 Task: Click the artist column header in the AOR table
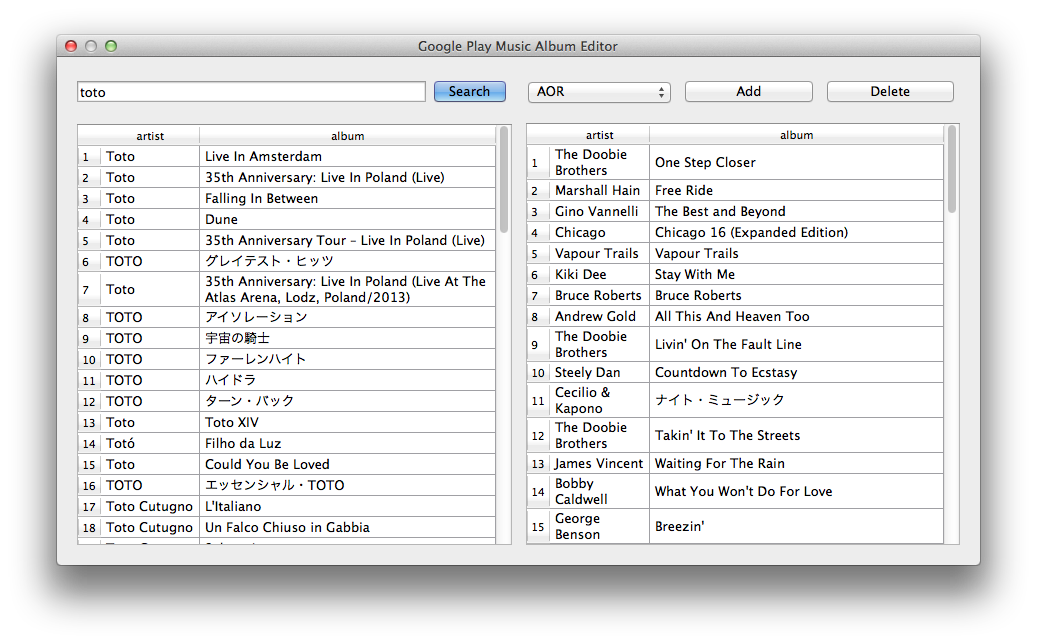tap(599, 135)
